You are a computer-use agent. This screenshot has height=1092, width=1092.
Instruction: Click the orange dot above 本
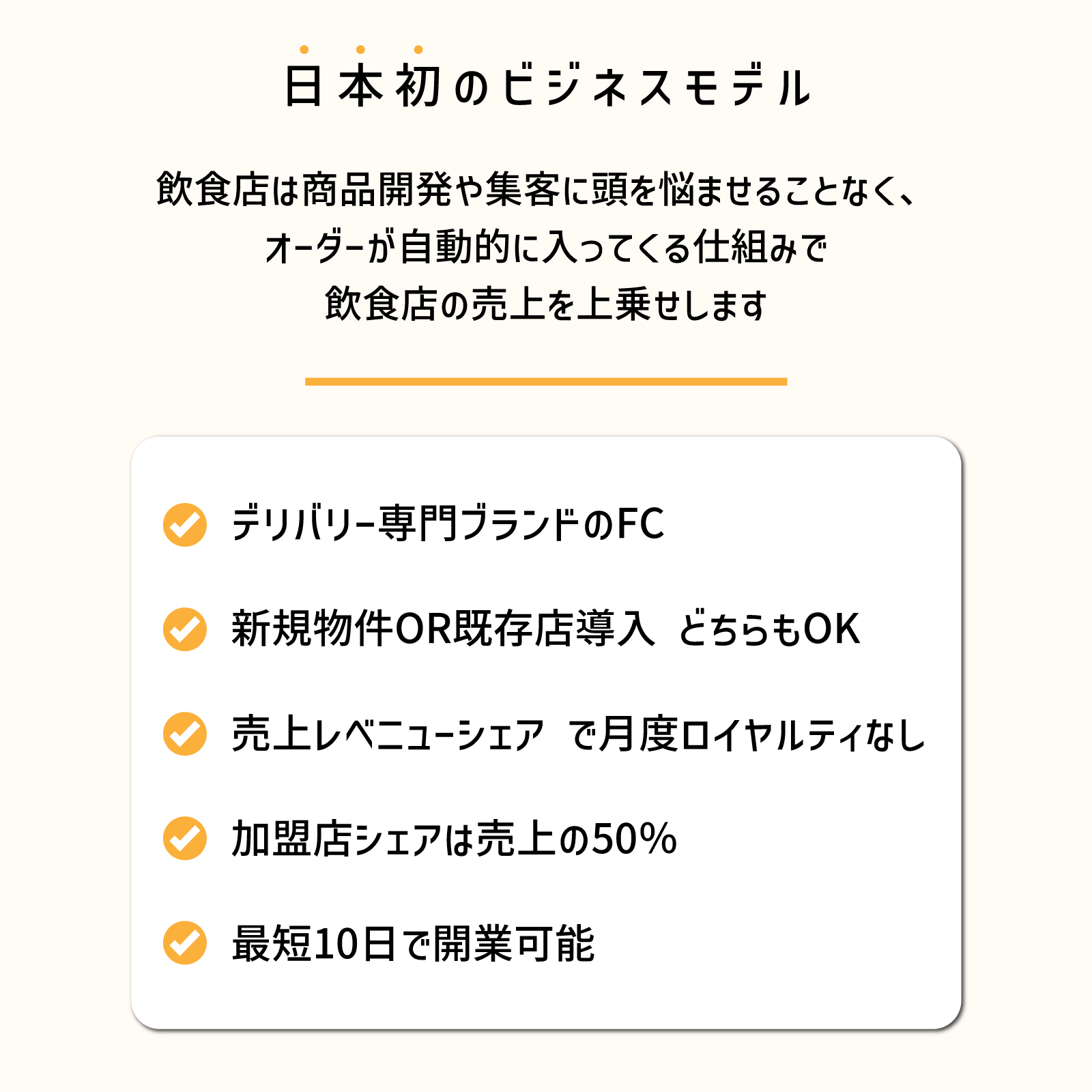click(x=361, y=49)
